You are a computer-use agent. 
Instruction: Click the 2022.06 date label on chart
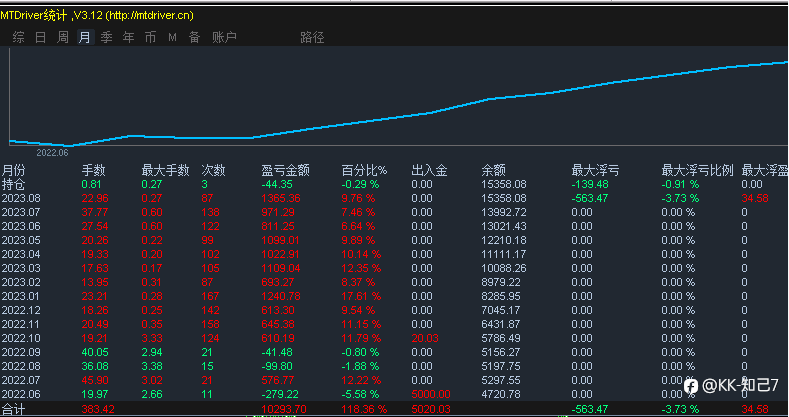(x=52, y=152)
